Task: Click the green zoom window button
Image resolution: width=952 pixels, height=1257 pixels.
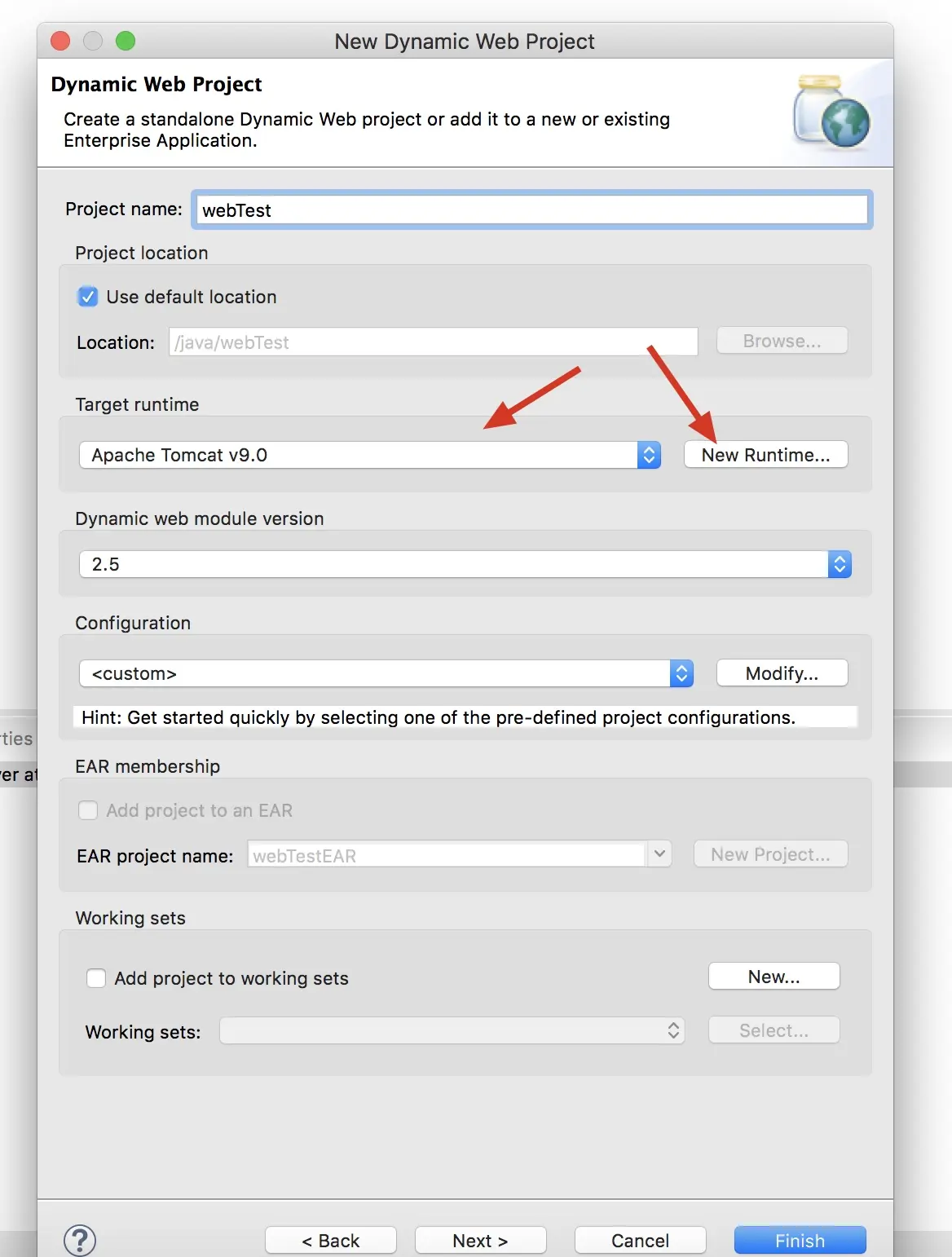Action: [x=126, y=41]
